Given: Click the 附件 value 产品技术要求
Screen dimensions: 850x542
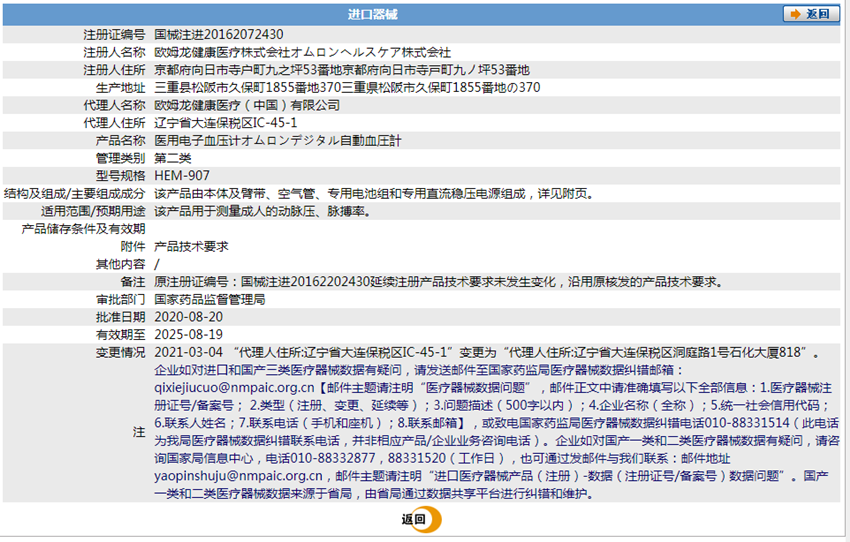Looking at the screenshot, I should (x=191, y=247).
